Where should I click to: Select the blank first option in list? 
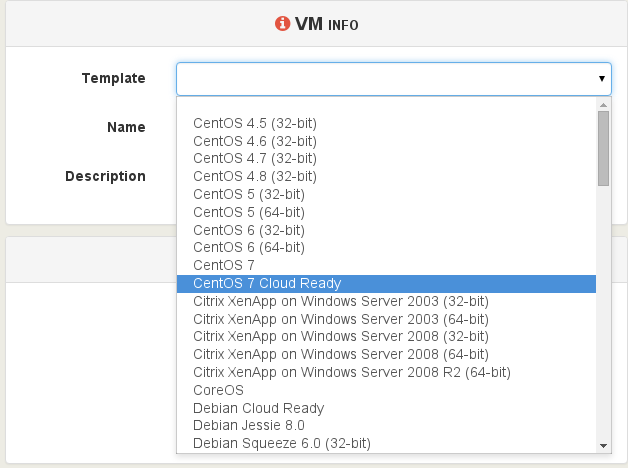point(386,106)
